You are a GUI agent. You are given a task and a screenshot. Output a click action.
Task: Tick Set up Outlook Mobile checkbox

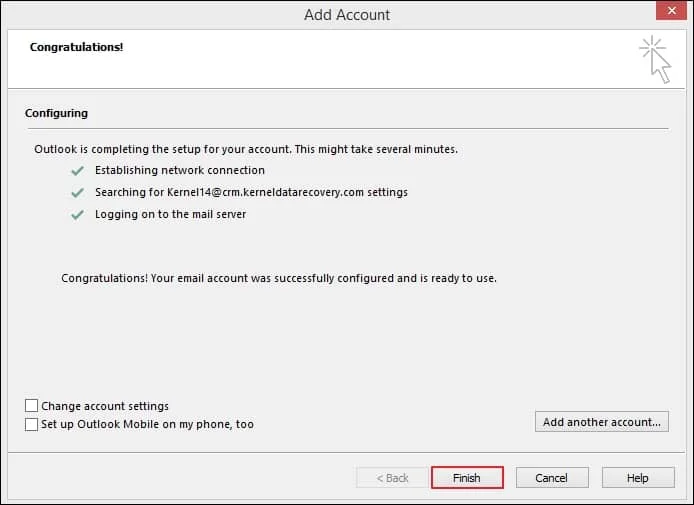pyautogui.click(x=31, y=424)
